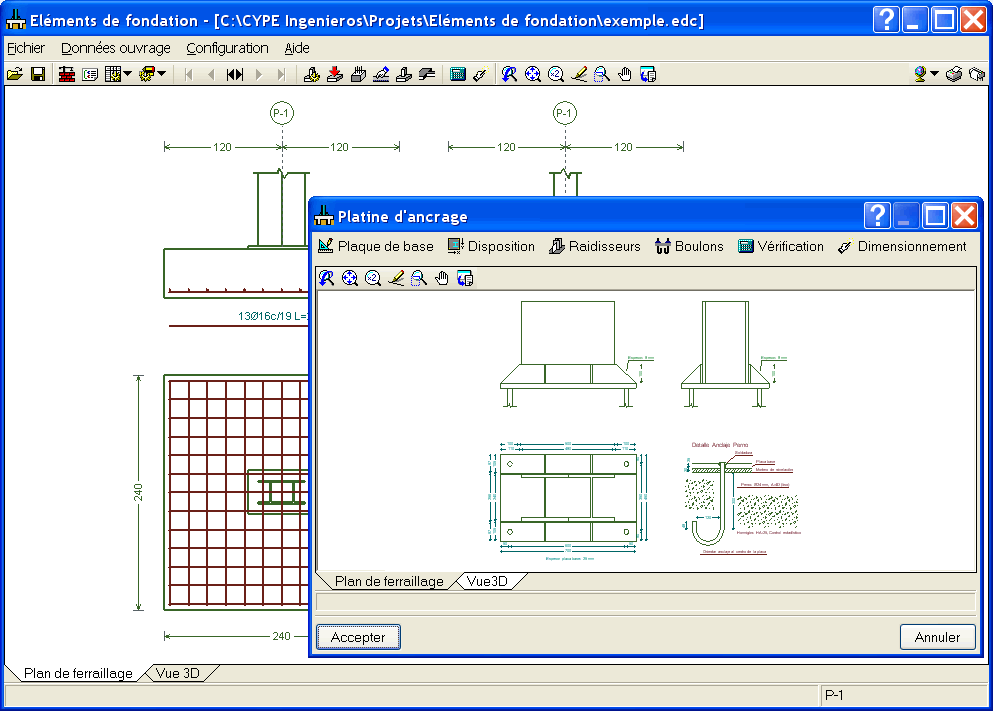Select the main window's Plan de ferraillage tab

pyautogui.click(x=78, y=673)
